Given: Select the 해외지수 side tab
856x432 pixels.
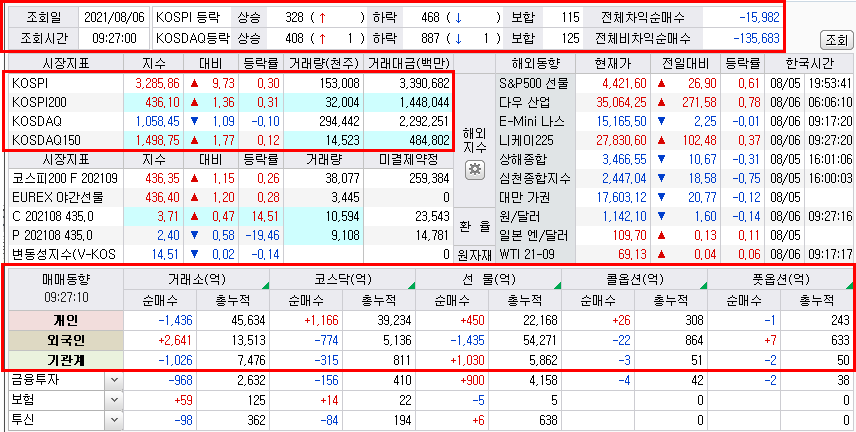Looking at the screenshot, I should coord(474,140).
